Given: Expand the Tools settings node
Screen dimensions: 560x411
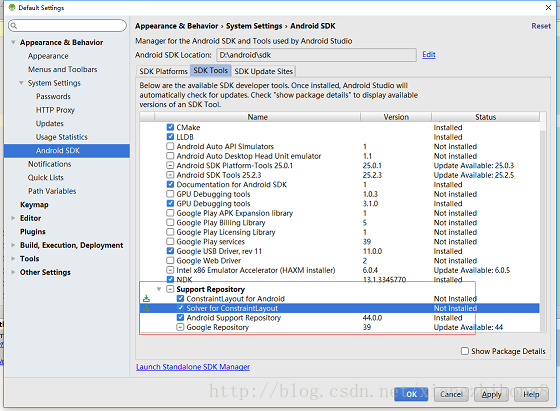Looking at the screenshot, I should pos(13,259).
